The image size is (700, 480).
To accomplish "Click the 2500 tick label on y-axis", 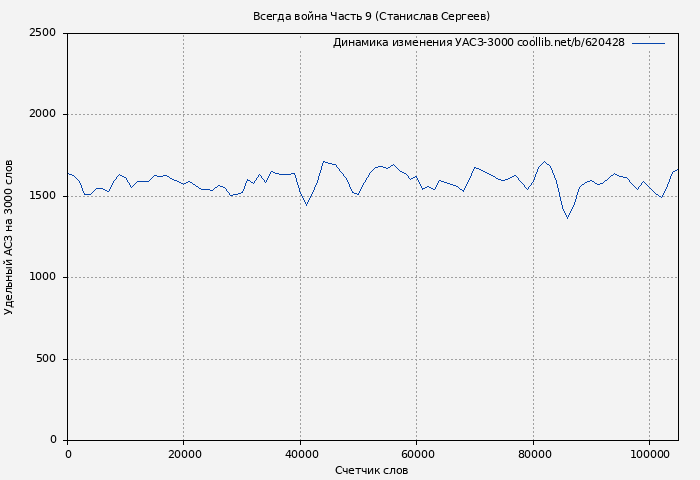I will [x=42, y=33].
